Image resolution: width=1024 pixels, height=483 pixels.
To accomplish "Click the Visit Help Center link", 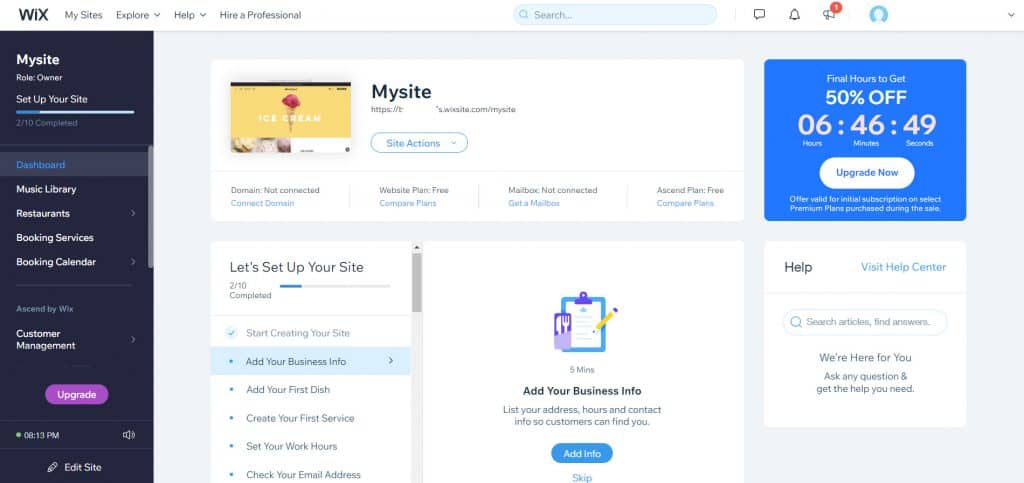I will click(x=903, y=267).
